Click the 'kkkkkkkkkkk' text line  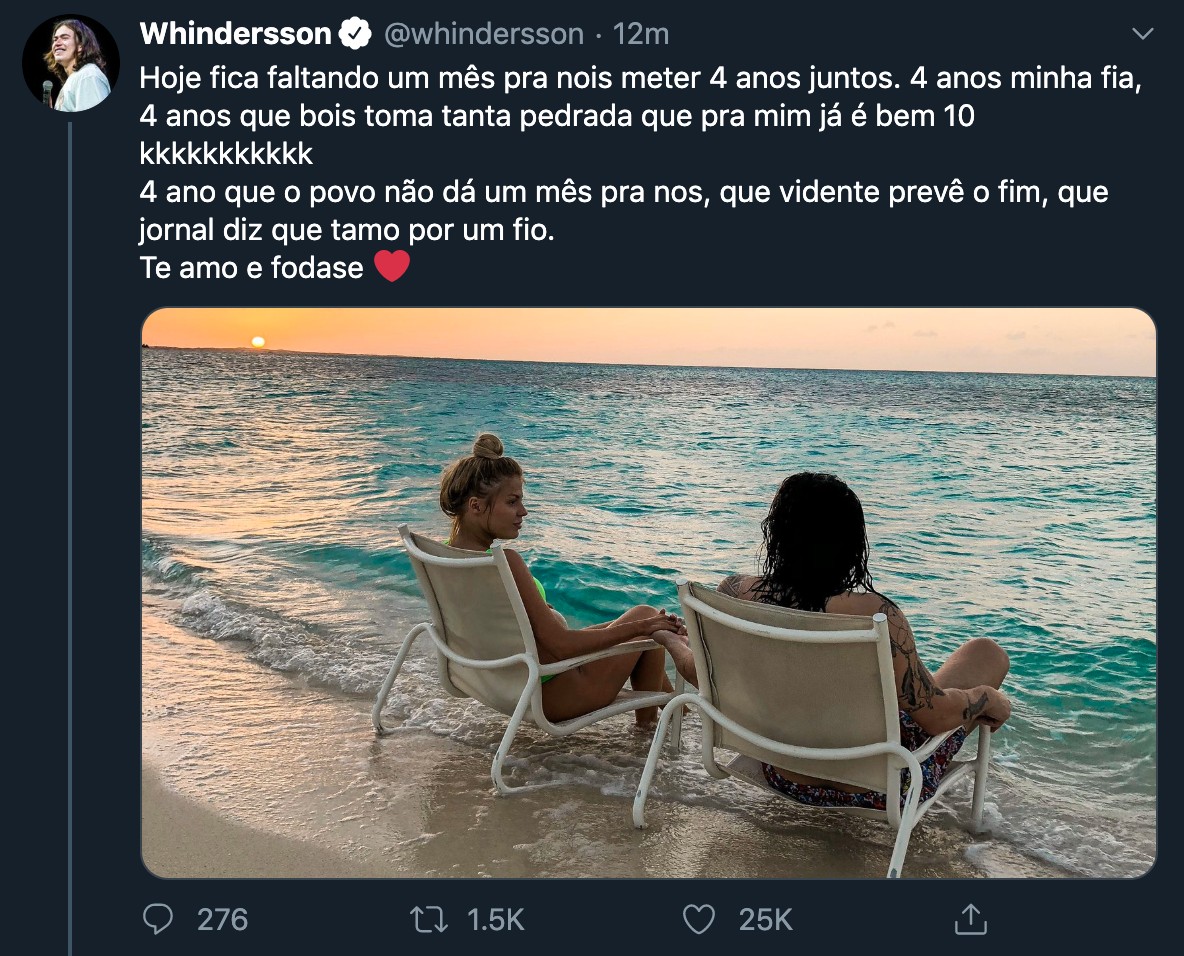click(x=226, y=154)
